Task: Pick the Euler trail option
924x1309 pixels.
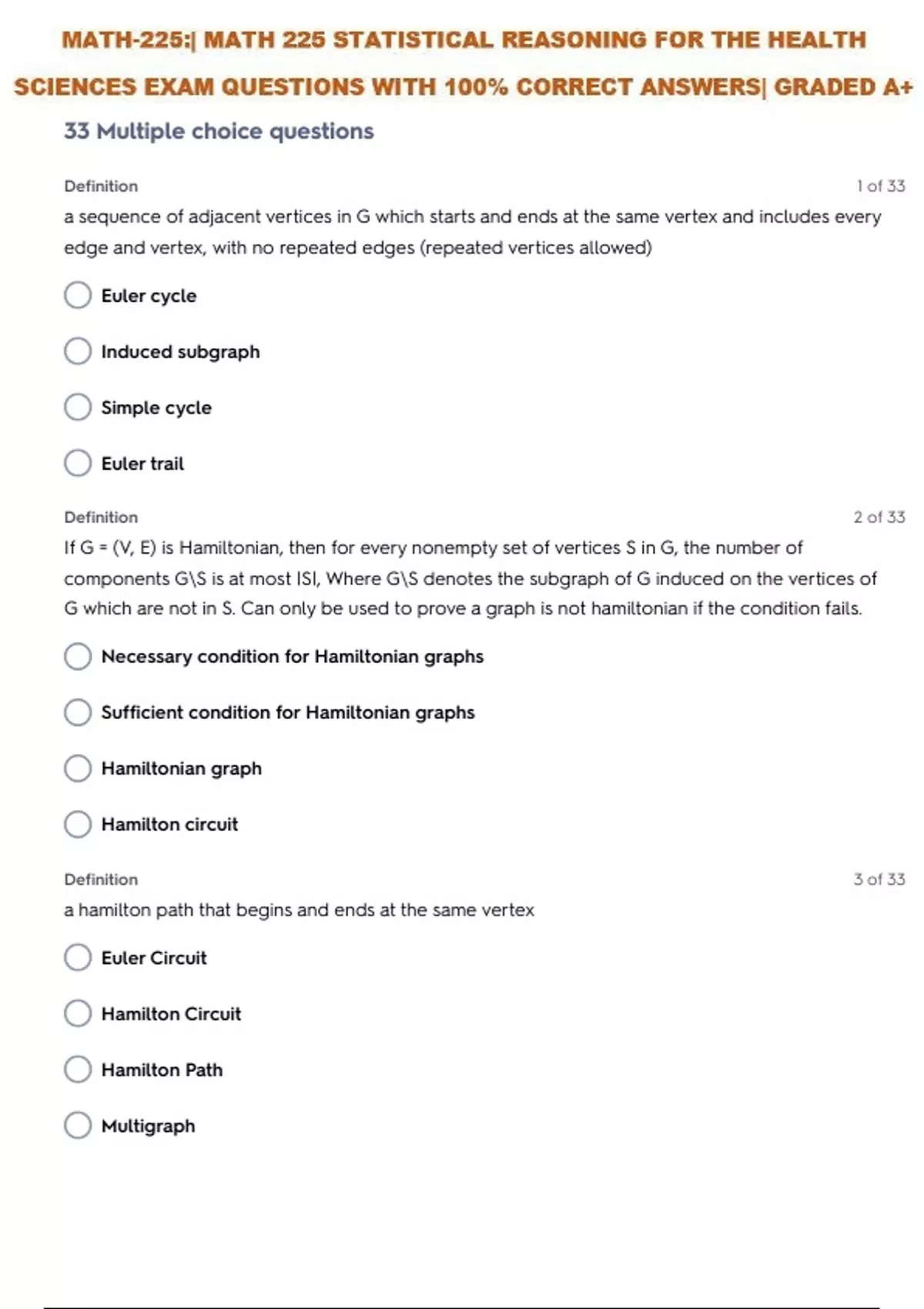Action: coord(78,464)
